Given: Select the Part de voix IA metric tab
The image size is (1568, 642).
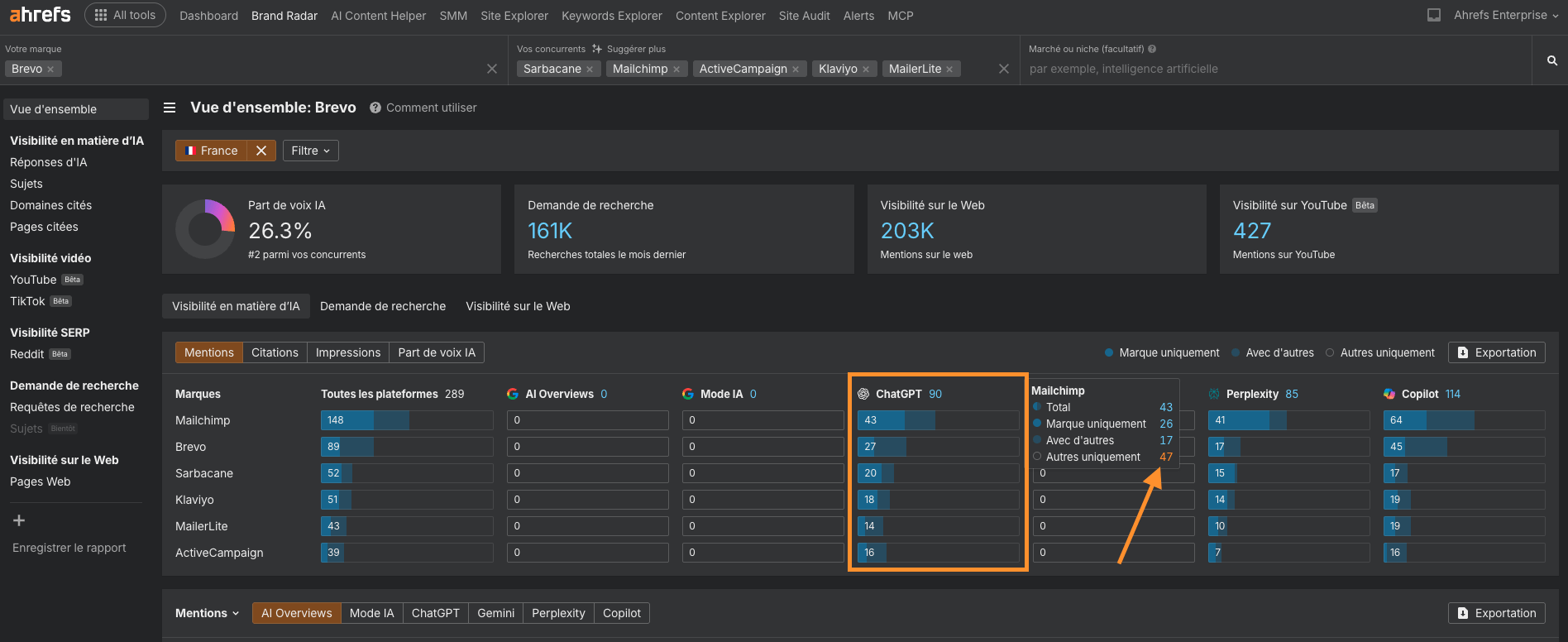Looking at the screenshot, I should pos(437,352).
